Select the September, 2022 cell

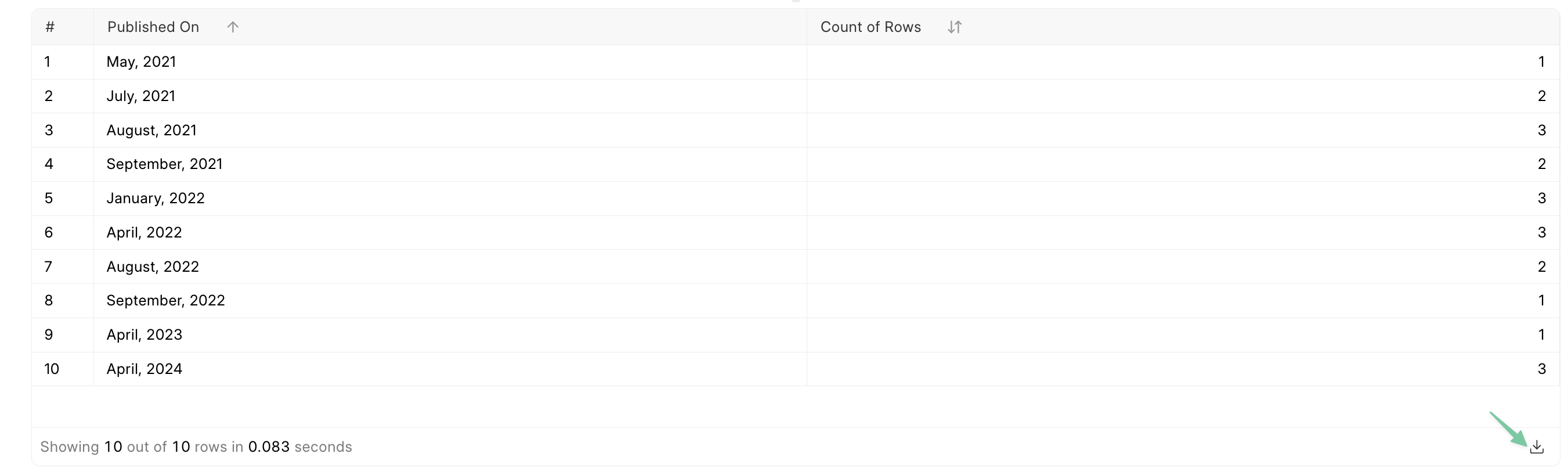[165, 300]
